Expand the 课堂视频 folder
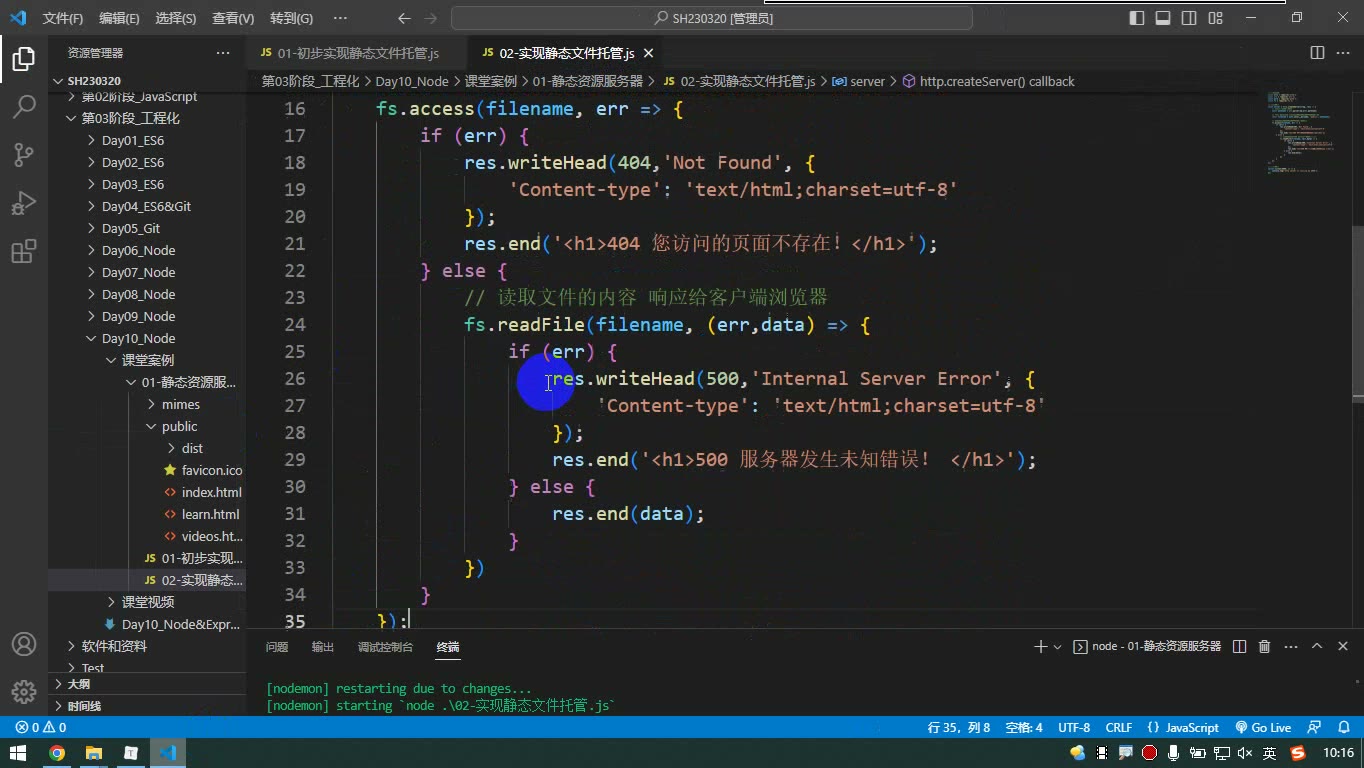 (147, 602)
